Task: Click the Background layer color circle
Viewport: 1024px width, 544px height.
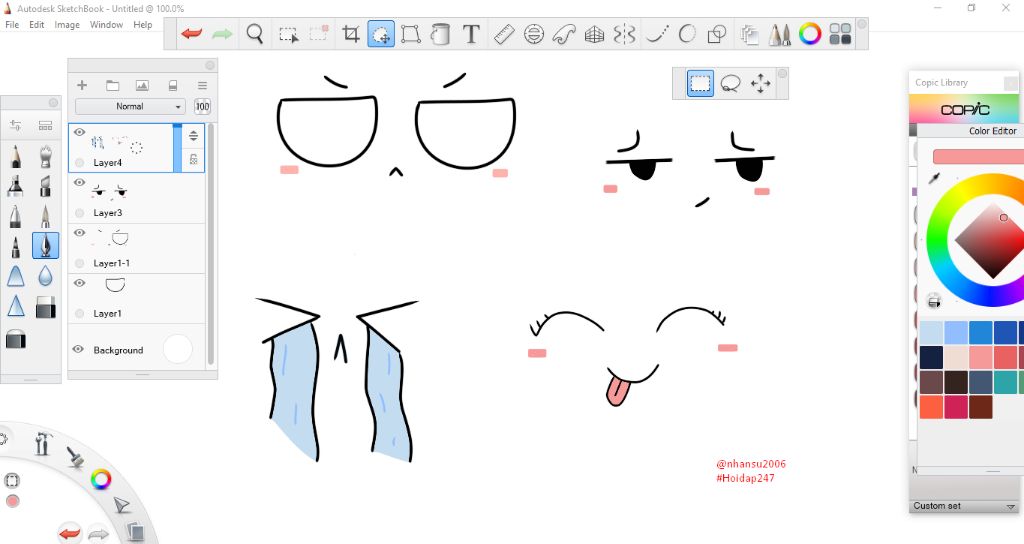Action: click(x=178, y=349)
